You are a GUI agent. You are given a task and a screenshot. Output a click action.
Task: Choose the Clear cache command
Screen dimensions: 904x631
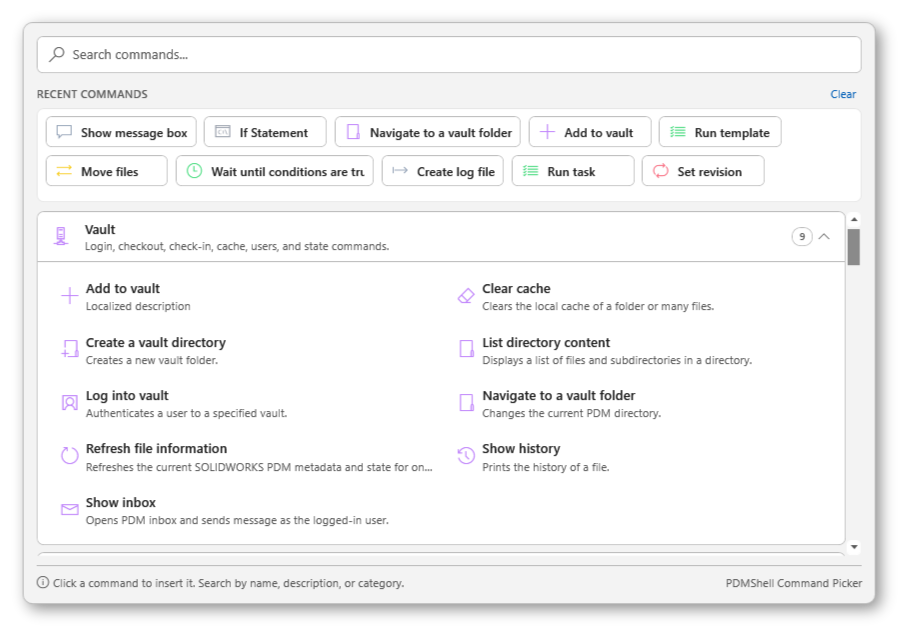(x=516, y=289)
